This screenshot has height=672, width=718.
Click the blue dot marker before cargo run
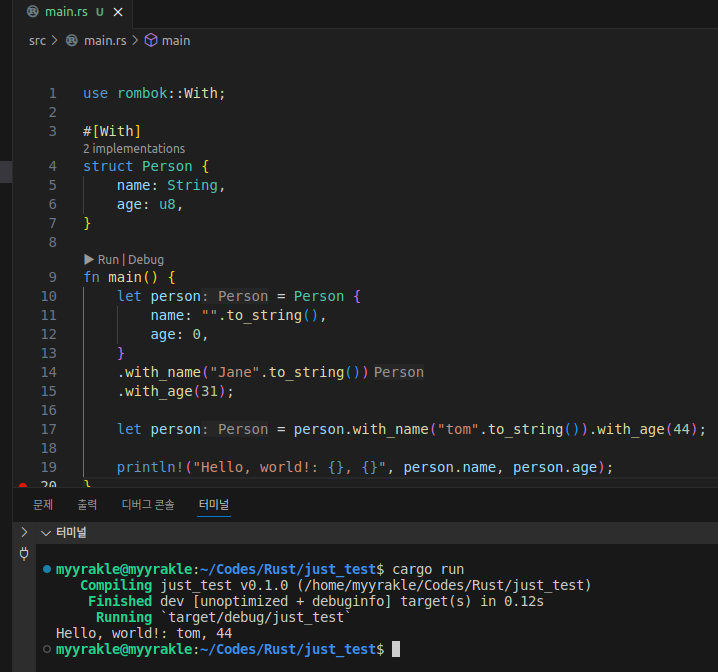click(47, 569)
